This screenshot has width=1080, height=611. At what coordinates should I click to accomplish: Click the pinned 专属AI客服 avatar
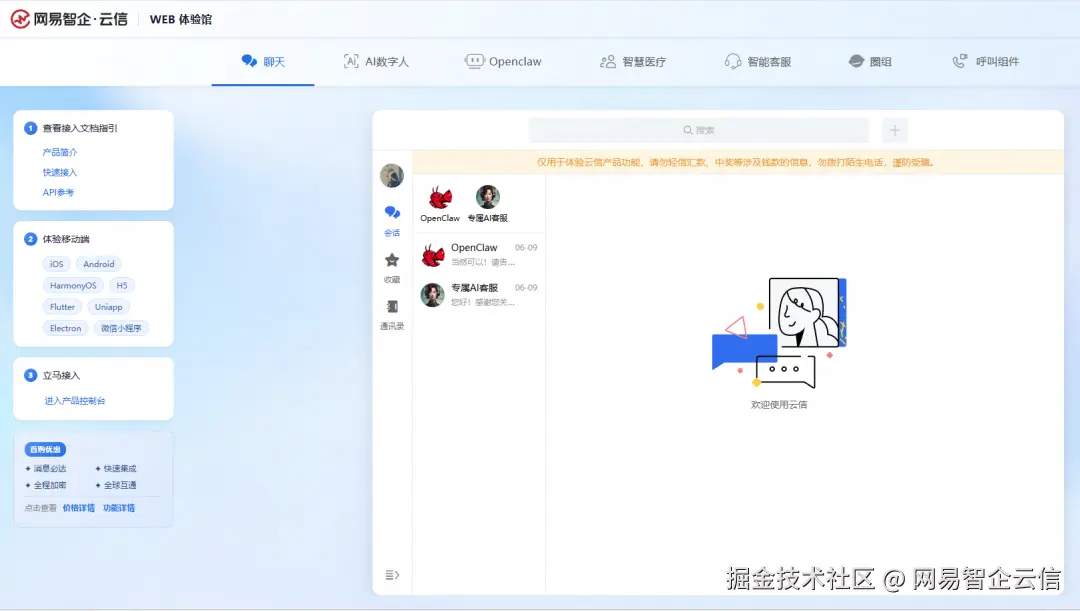click(x=488, y=197)
